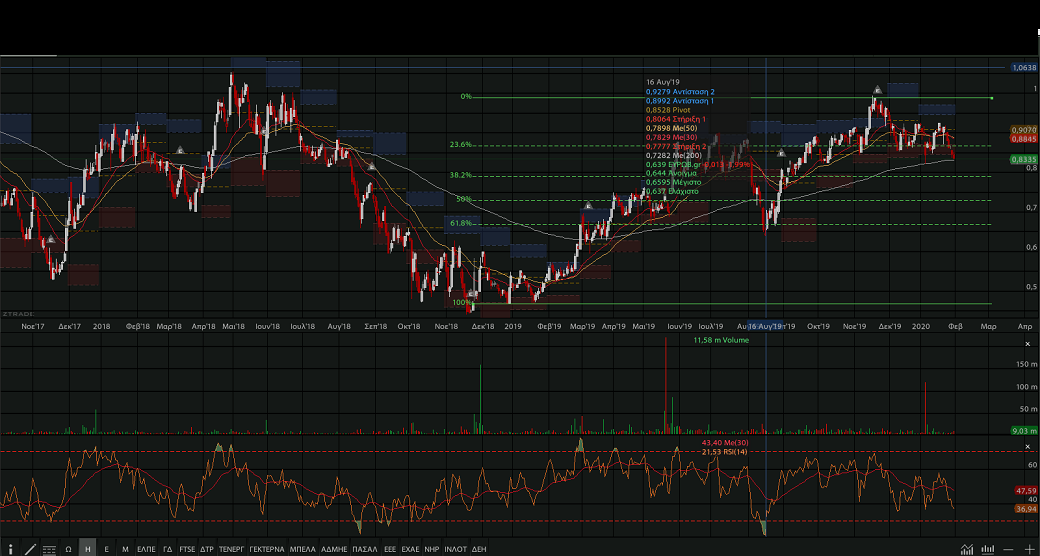Select the trend line drawing tool
The image size is (1040, 556).
coord(29,549)
